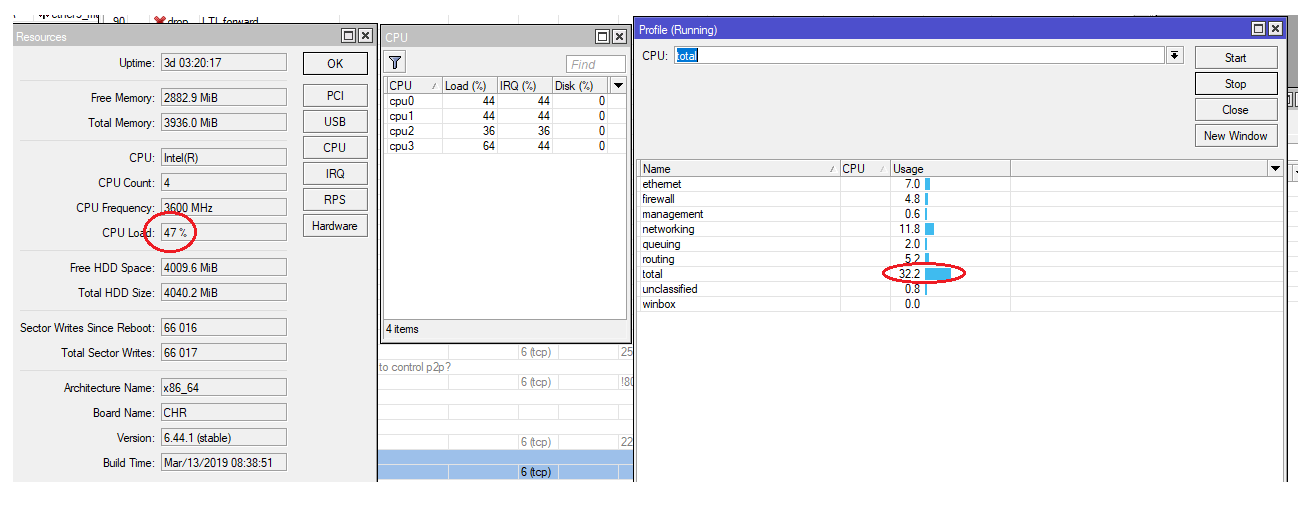The height and width of the screenshot is (530, 1298).
Task: Click the Find field in CPU window
Action: coord(596,64)
